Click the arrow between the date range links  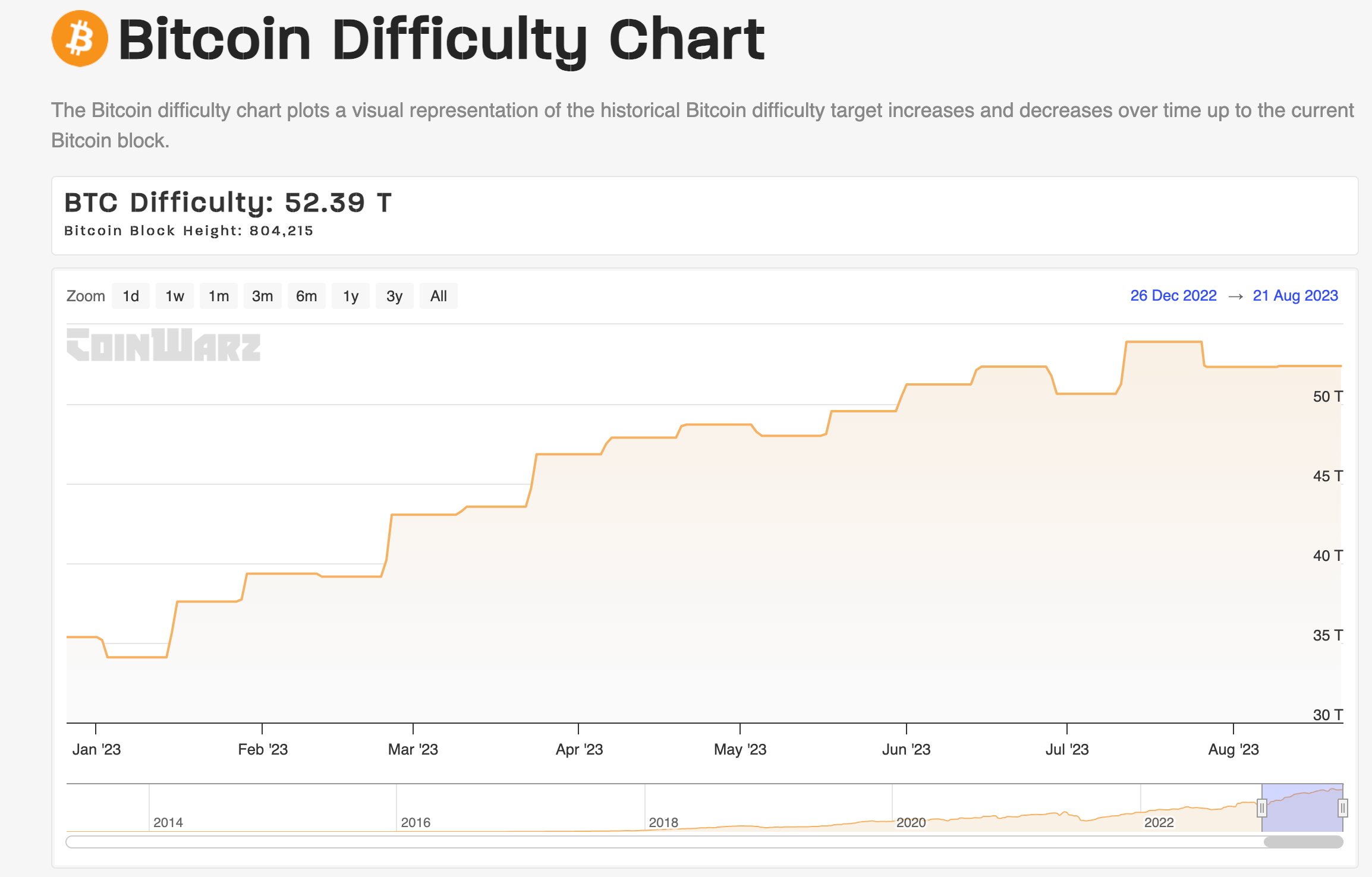(x=1235, y=295)
